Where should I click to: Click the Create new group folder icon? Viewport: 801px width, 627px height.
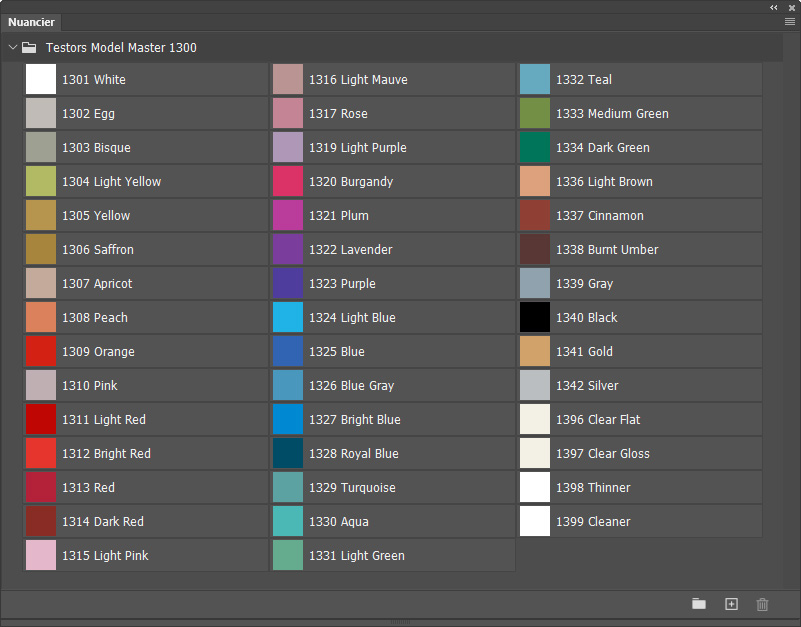699,604
